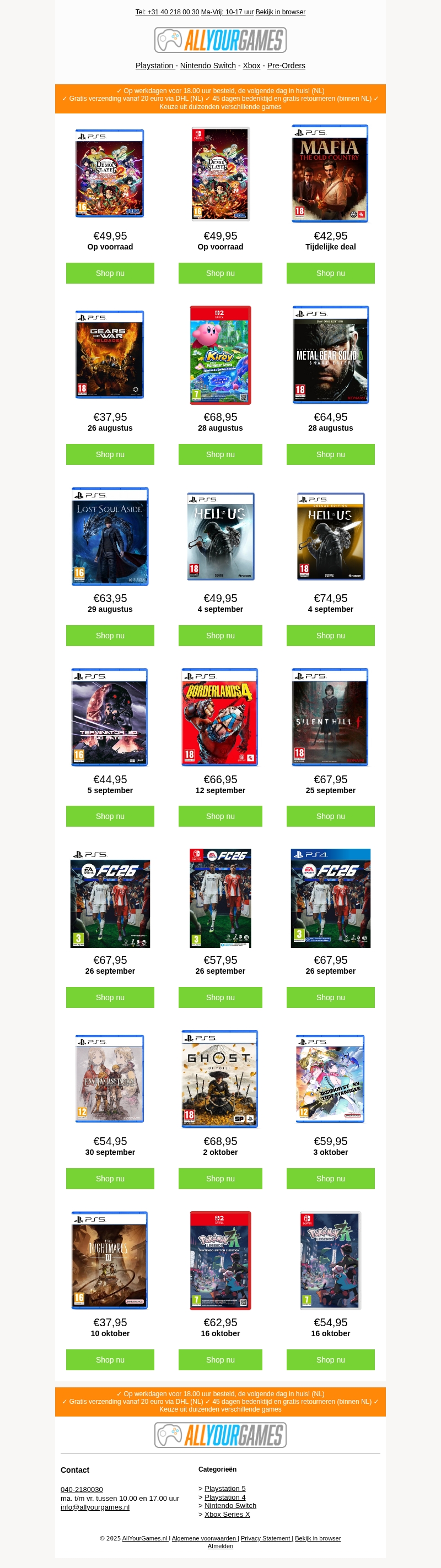The width and height of the screenshot is (441, 1568).
Task: Open the Nintendo Switch category link
Action: click(208, 66)
